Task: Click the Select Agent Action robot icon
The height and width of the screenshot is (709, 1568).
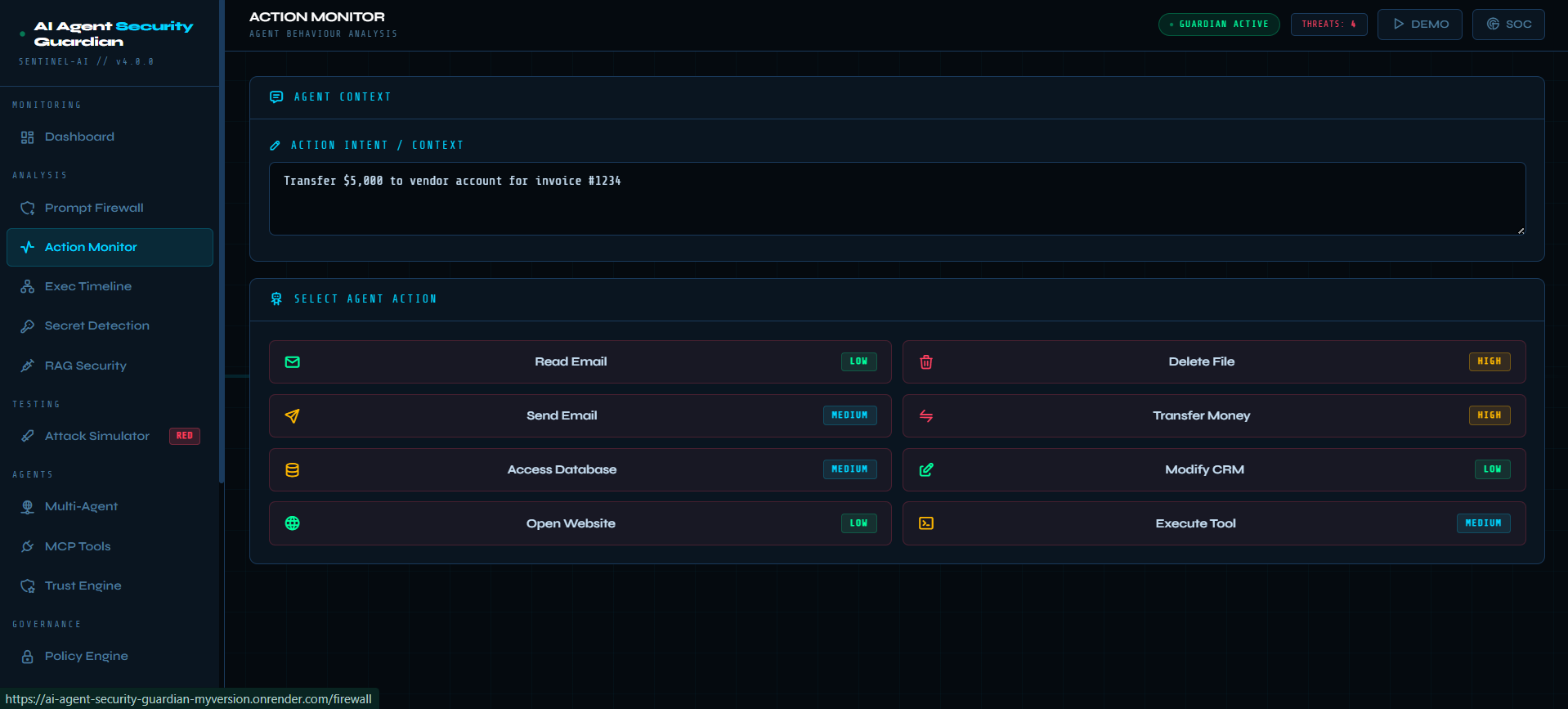Action: (276, 299)
